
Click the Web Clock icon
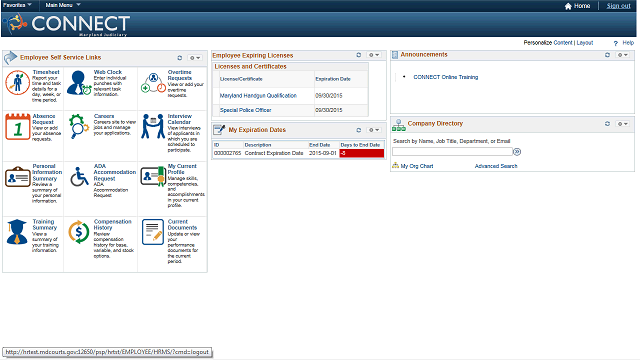coord(79,83)
